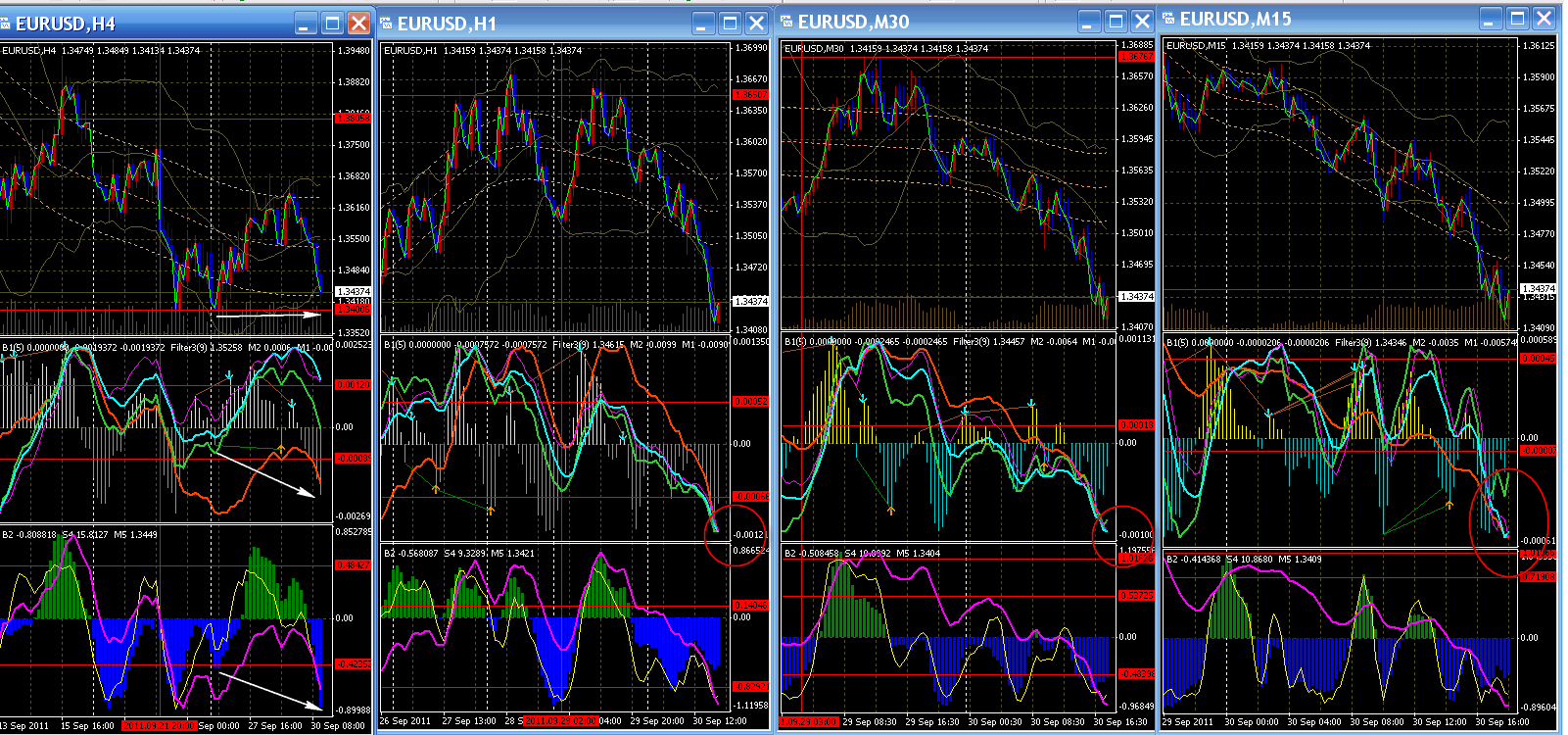Open the EURUSD,M15 window system menu icon

(x=1168, y=19)
